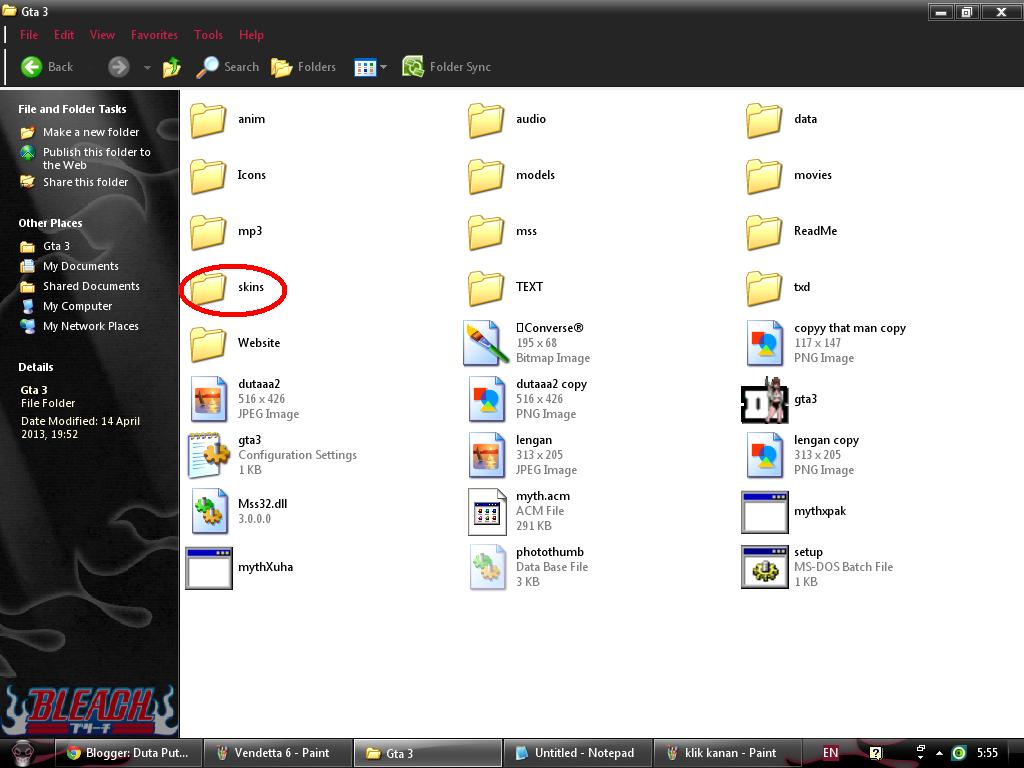This screenshot has width=1024, height=768.
Task: Open the Search pane
Action: pyautogui.click(x=227, y=67)
